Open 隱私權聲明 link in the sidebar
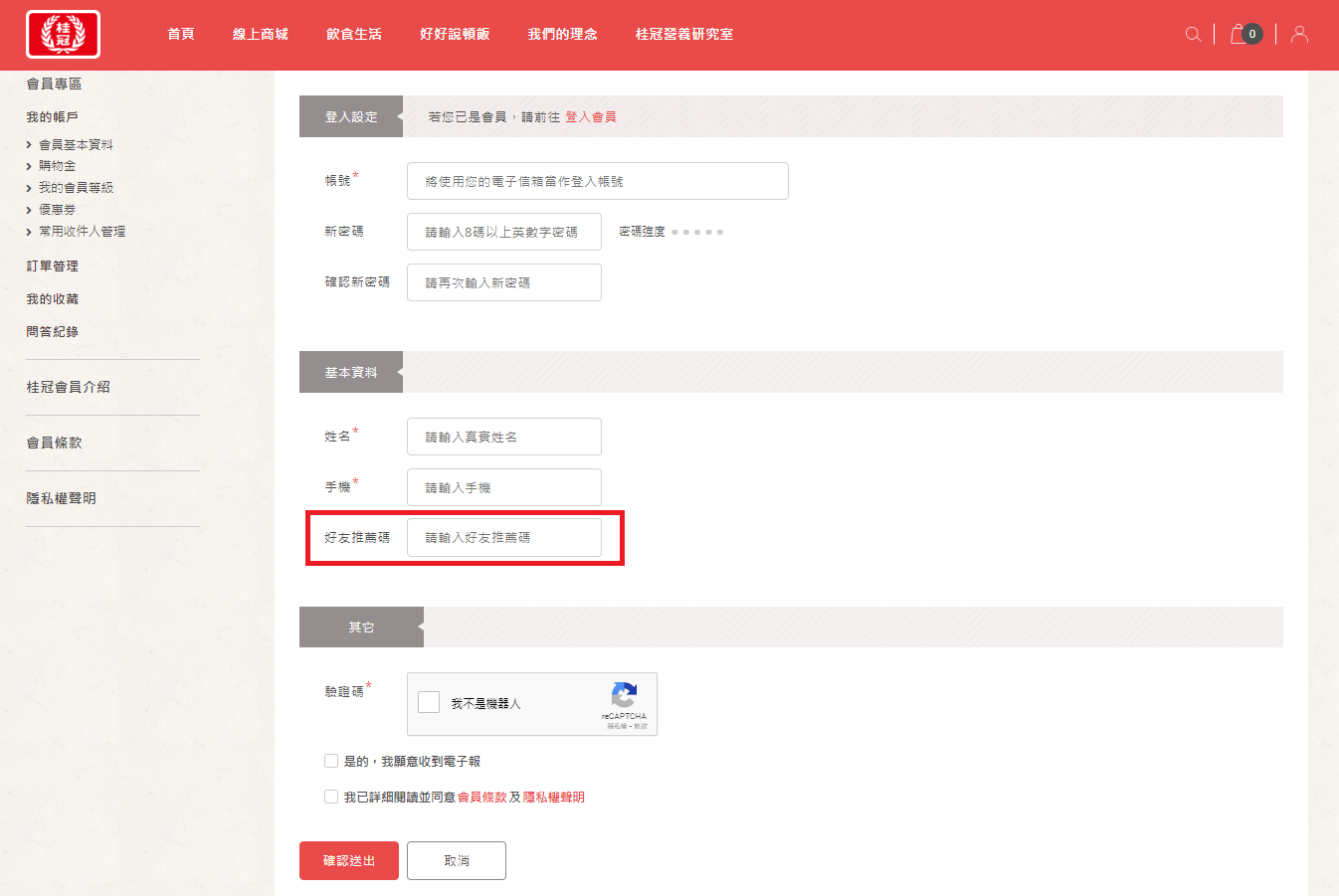Screen dimensions: 1339x896 [x=61, y=499]
